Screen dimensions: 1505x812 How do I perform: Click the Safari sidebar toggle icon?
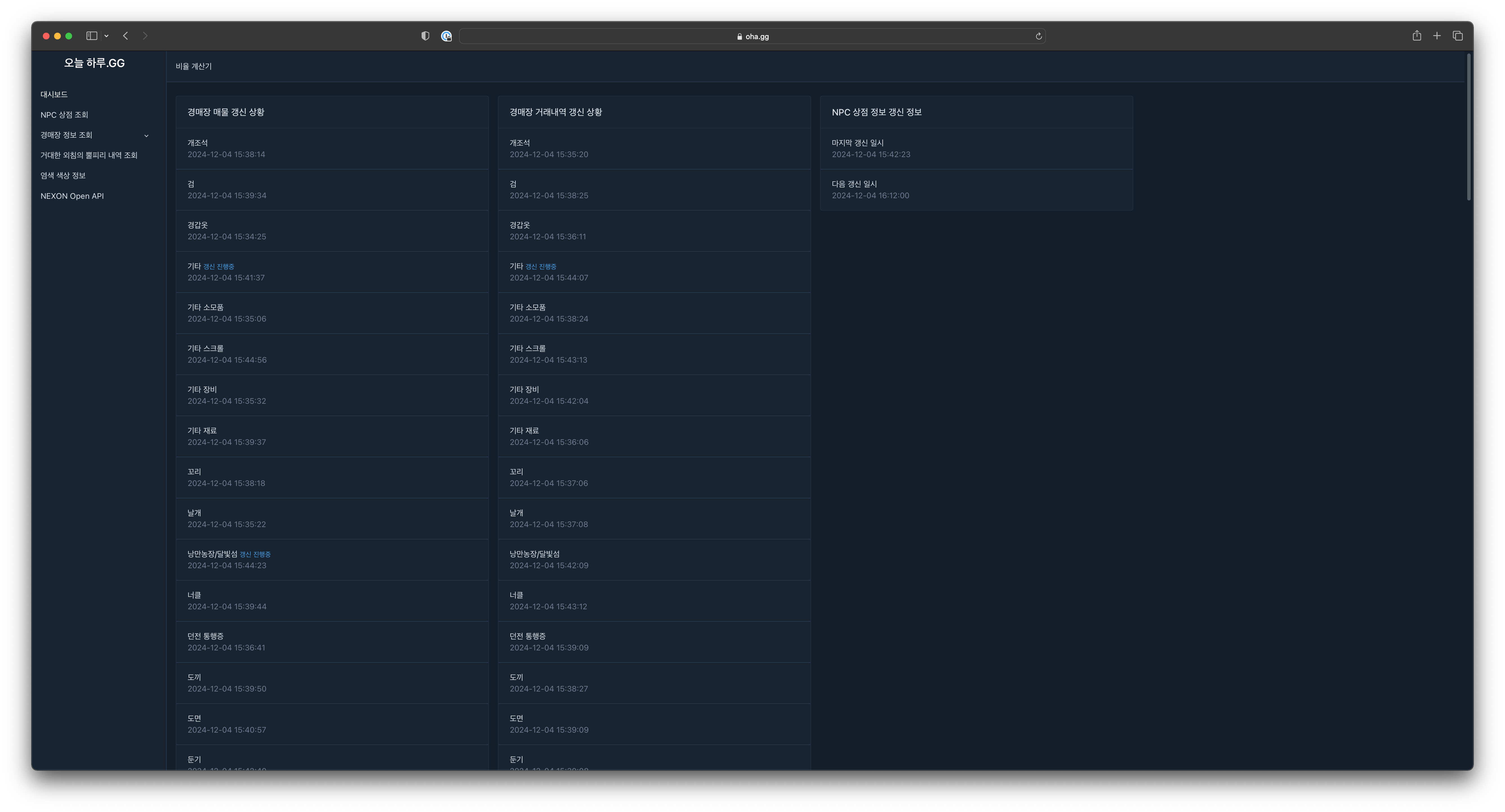[92, 36]
